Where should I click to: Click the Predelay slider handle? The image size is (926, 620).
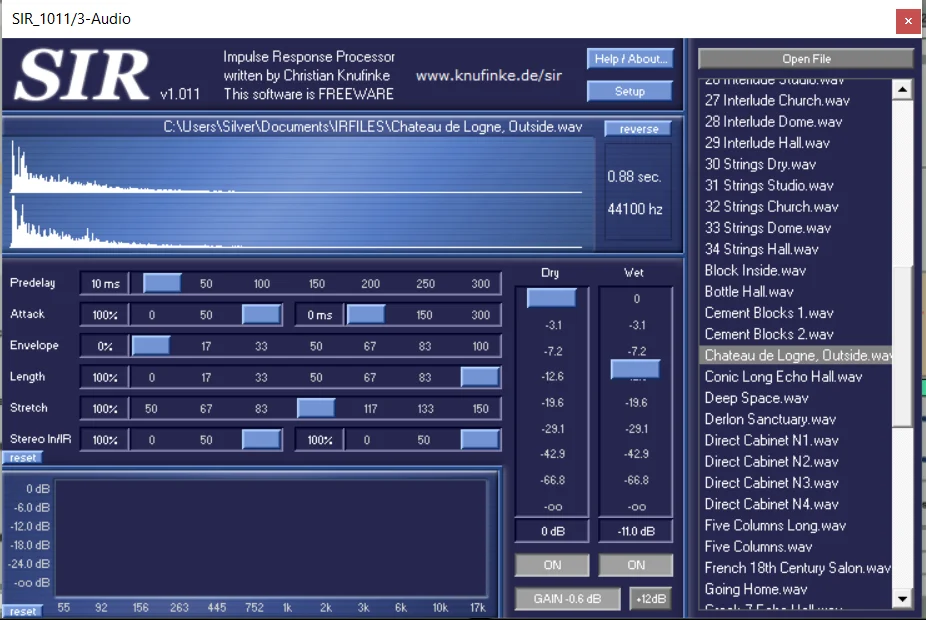coord(162,284)
